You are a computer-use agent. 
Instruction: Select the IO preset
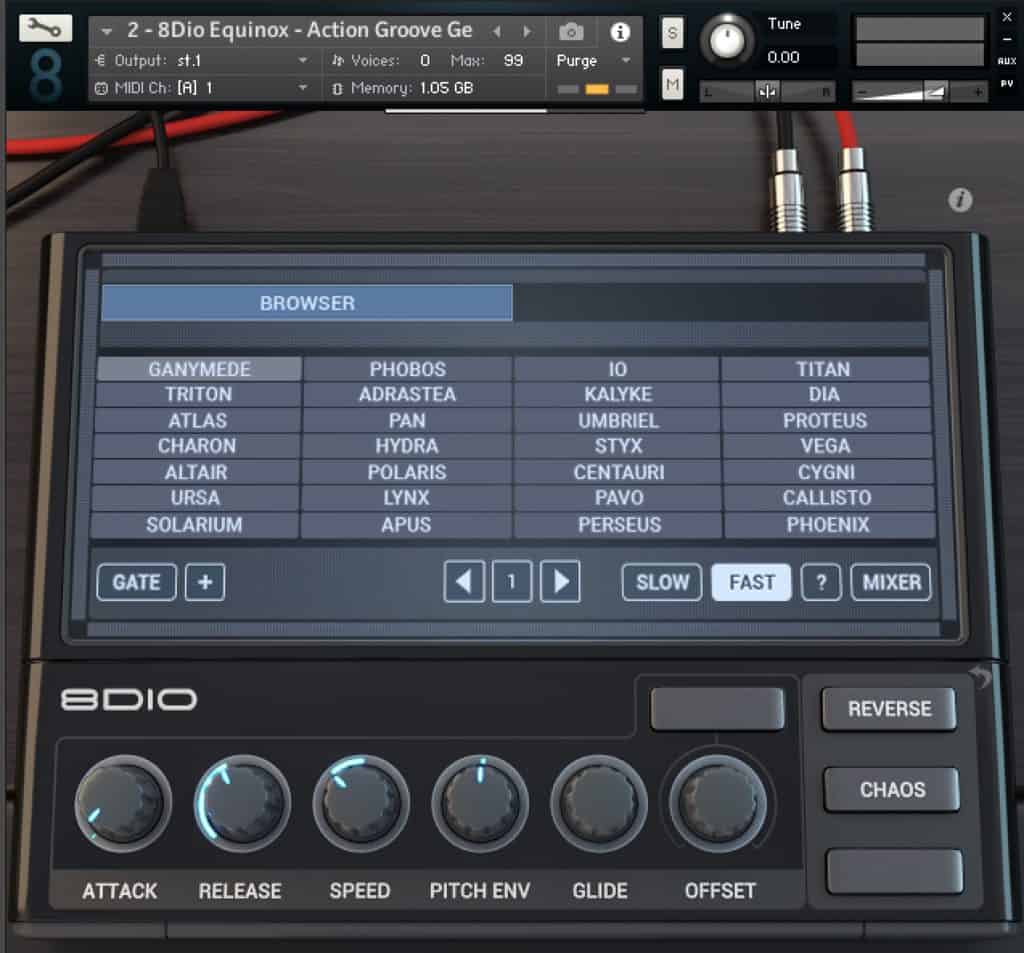(x=617, y=369)
